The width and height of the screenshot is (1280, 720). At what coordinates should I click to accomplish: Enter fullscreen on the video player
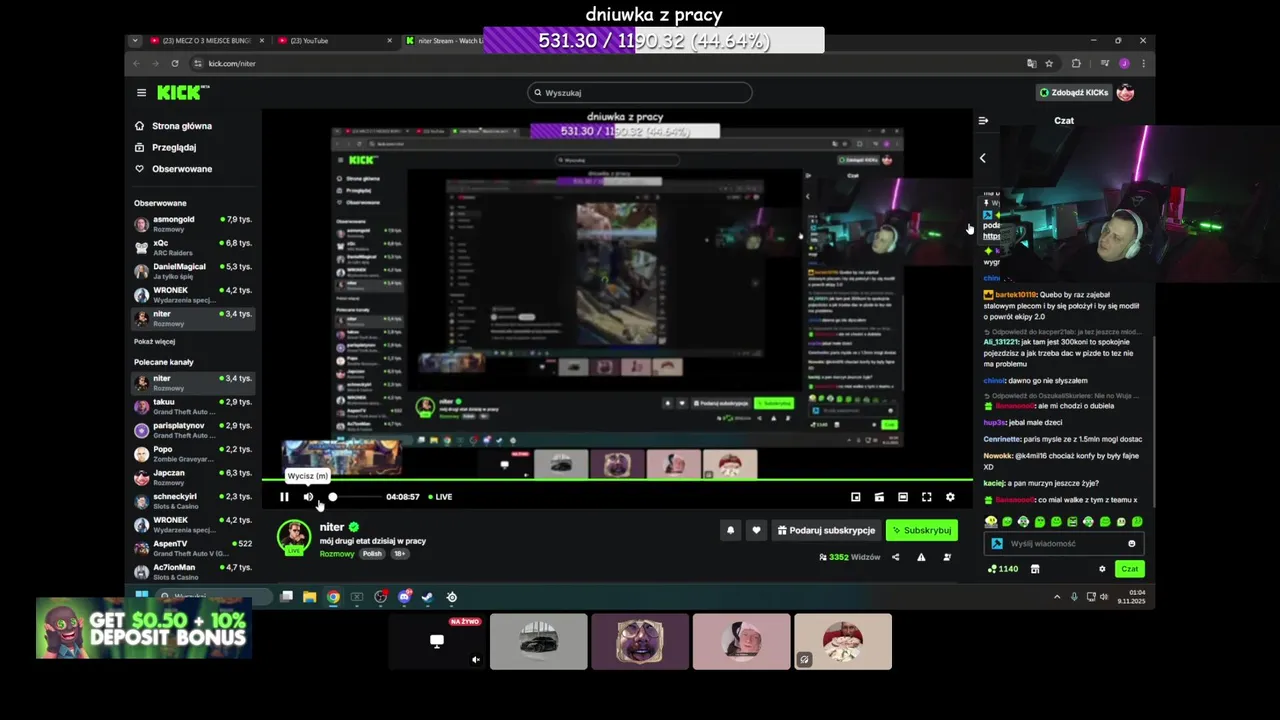point(927,497)
